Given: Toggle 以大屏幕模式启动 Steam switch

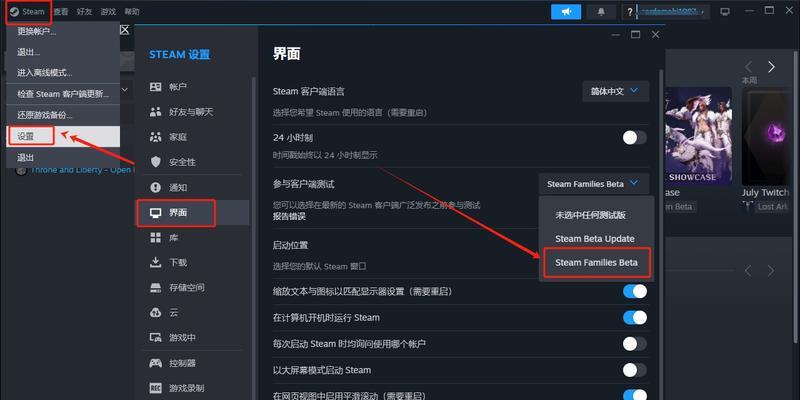Looking at the screenshot, I should point(635,370).
